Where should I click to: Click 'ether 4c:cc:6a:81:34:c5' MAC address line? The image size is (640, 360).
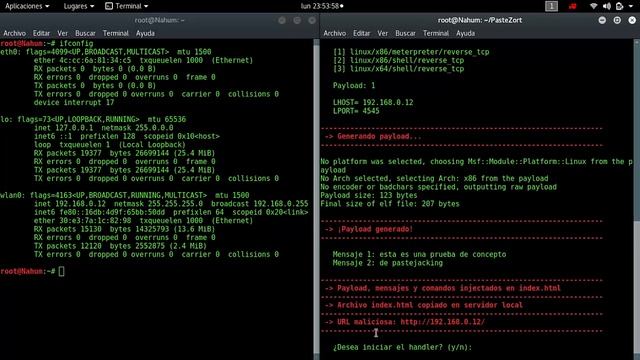(x=144, y=60)
